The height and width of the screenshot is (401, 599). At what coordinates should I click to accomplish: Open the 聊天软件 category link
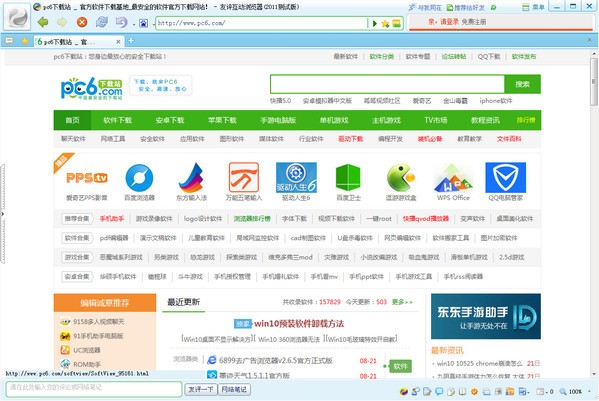tap(73, 139)
